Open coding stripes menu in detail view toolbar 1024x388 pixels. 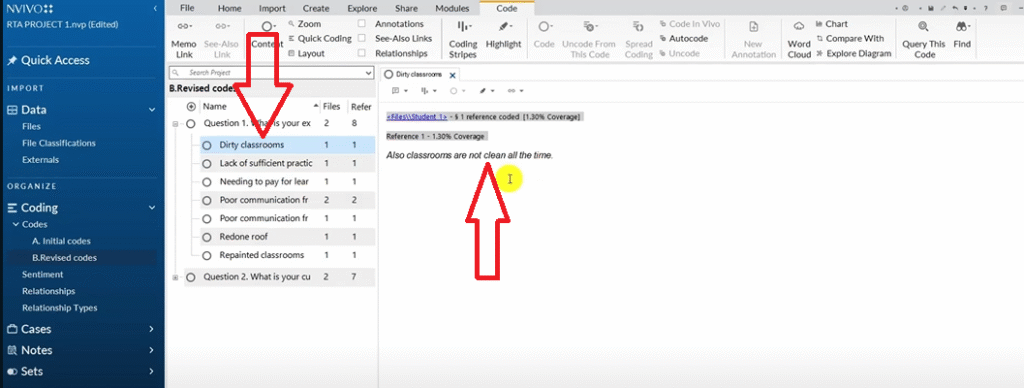tap(428, 91)
